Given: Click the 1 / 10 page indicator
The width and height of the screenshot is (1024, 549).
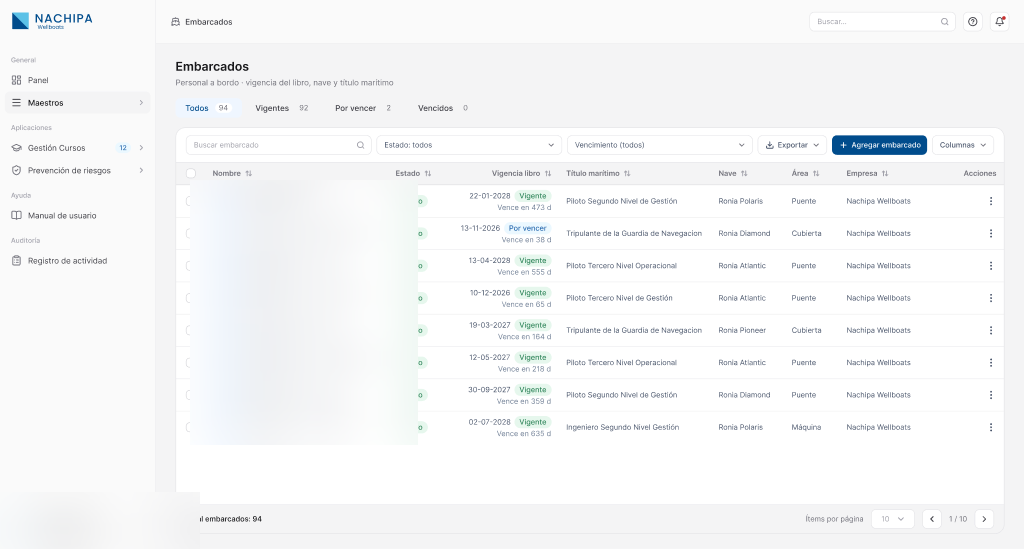Looking at the screenshot, I should click(958, 519).
